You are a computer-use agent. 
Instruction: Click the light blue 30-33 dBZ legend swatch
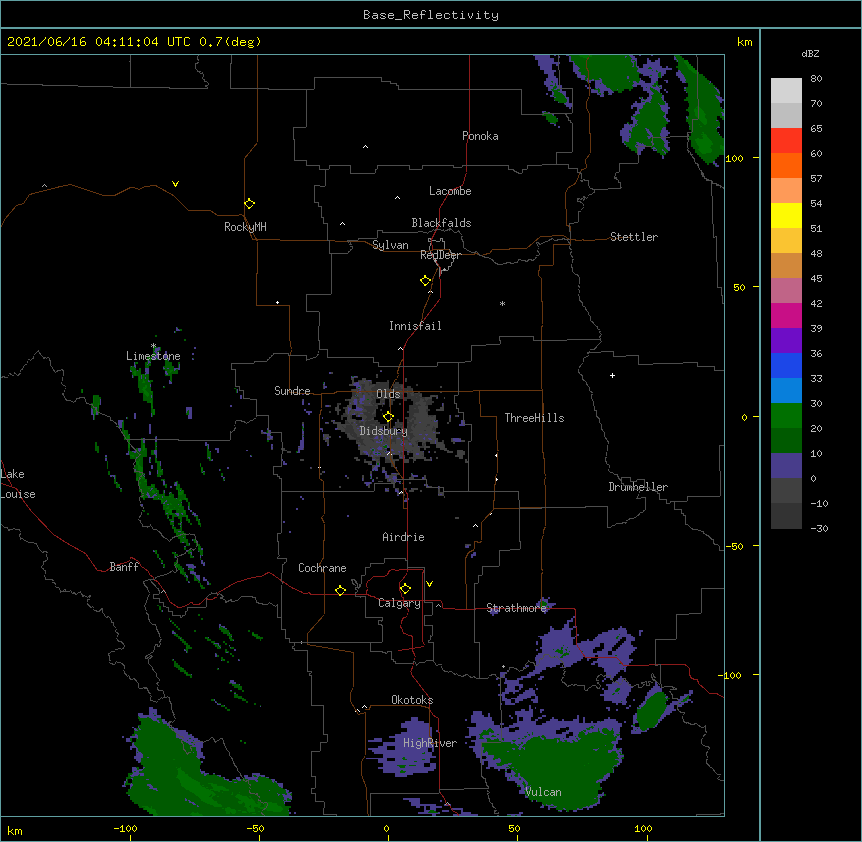pyautogui.click(x=786, y=390)
